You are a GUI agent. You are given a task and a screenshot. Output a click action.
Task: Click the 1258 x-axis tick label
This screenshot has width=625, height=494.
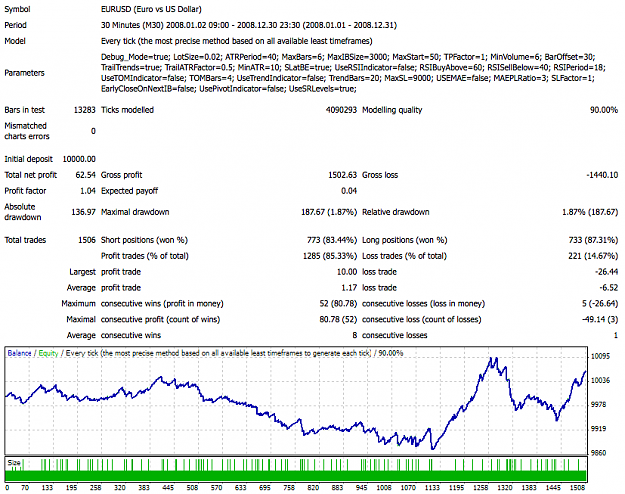(481, 488)
